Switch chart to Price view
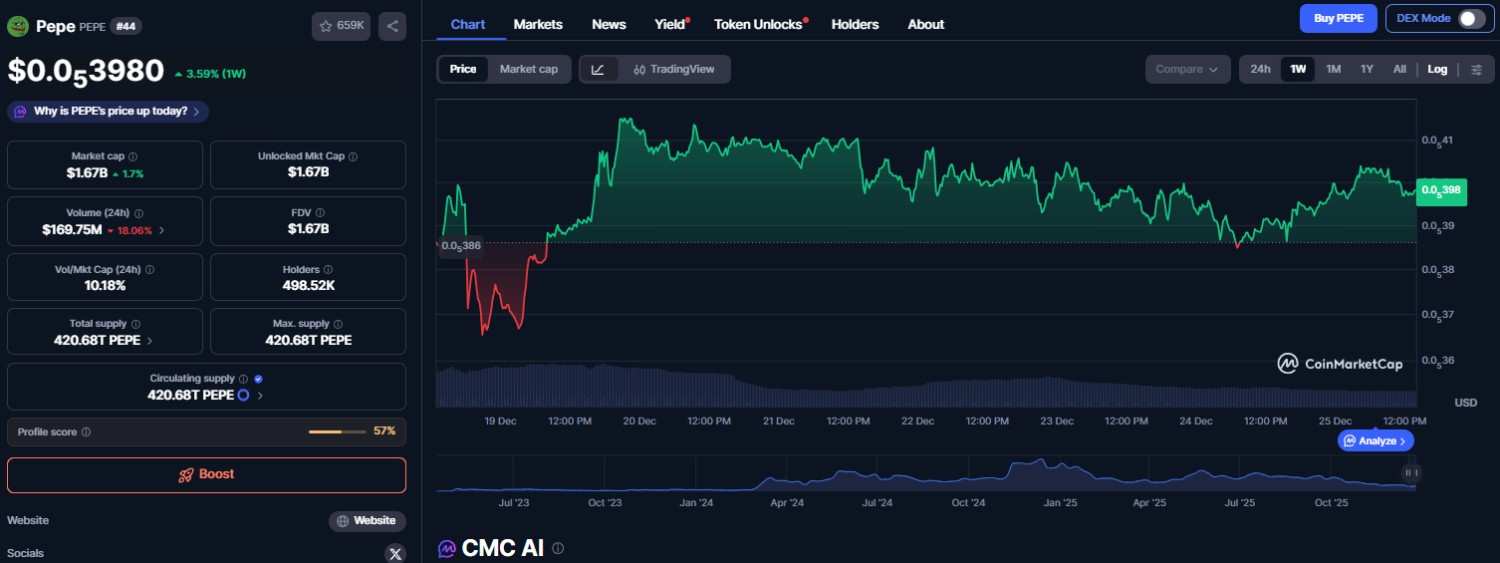The width and height of the screenshot is (1500, 563). click(x=463, y=69)
